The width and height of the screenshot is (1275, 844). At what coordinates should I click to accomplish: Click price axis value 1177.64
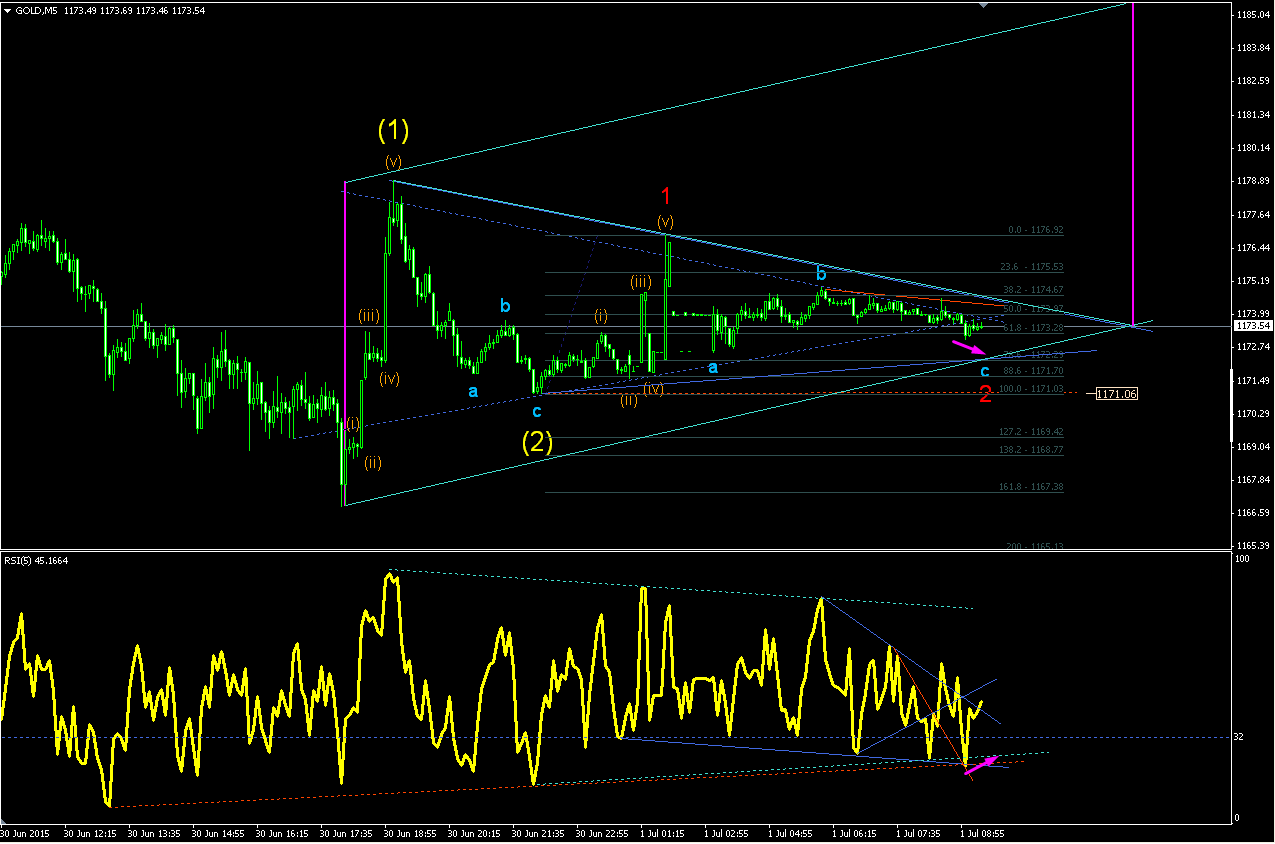click(1253, 214)
